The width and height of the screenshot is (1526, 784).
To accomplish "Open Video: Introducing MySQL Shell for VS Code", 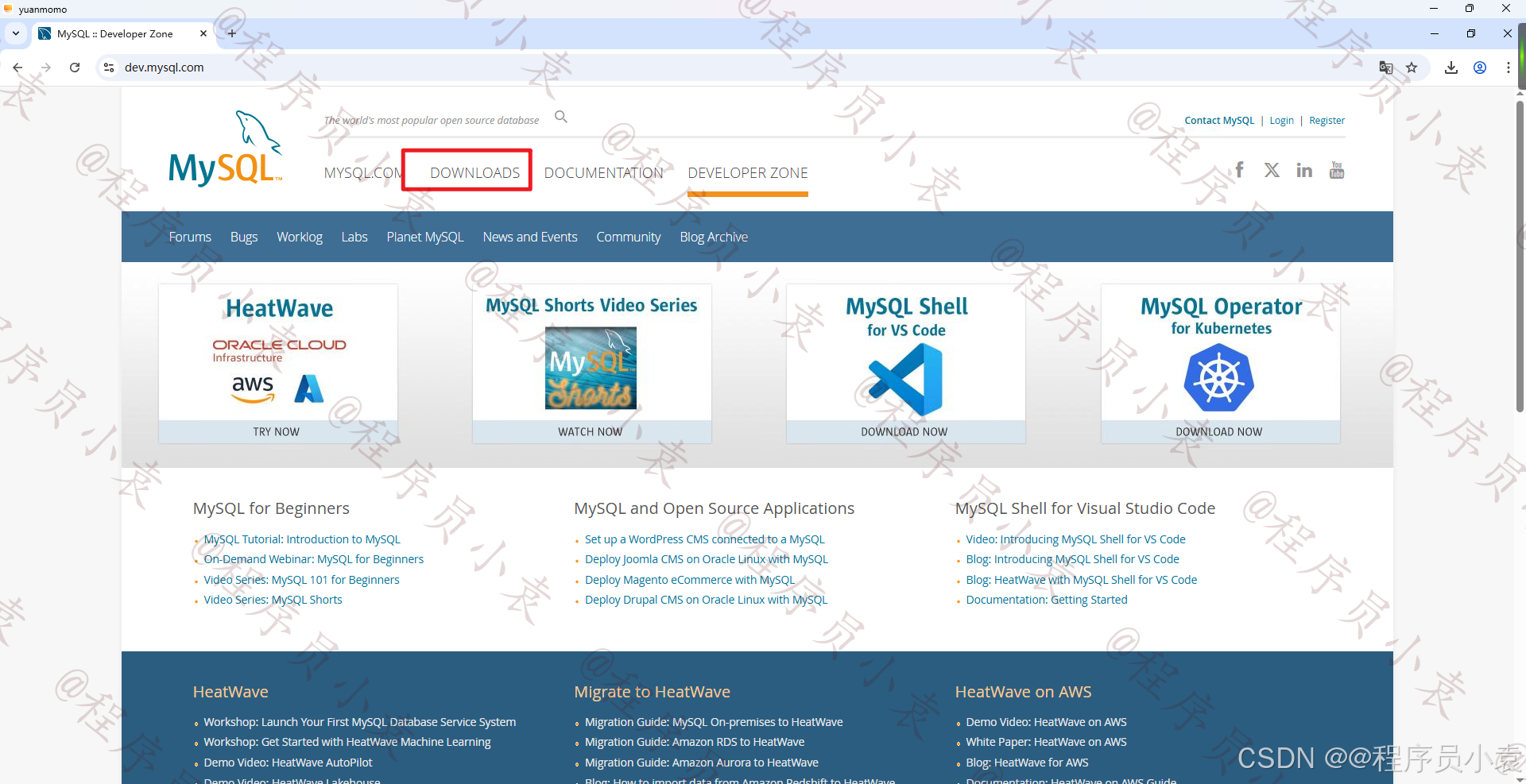I will pos(1075,539).
